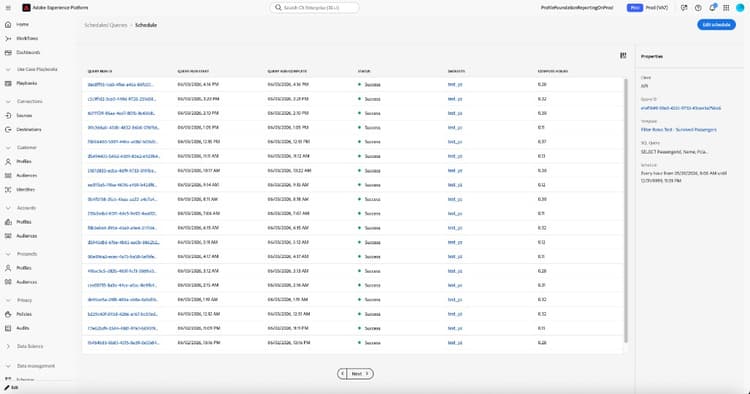Open the Template link in Properties
The image size is (750, 394).
(x=679, y=130)
